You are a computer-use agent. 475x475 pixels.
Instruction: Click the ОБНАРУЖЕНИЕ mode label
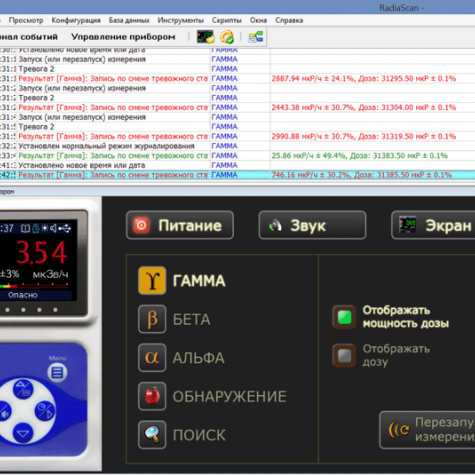[229, 396]
